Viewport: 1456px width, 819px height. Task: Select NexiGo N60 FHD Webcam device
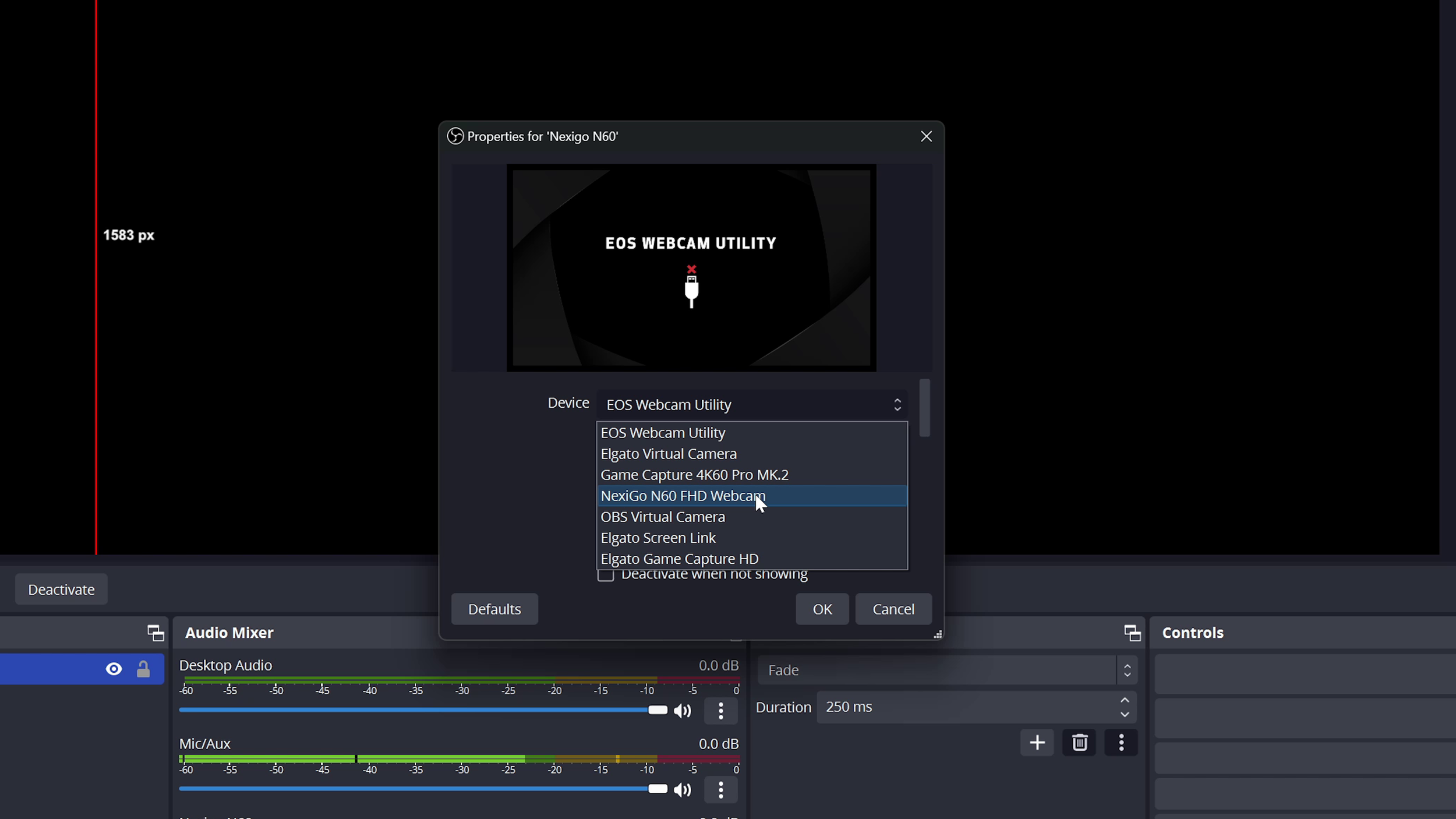(683, 496)
